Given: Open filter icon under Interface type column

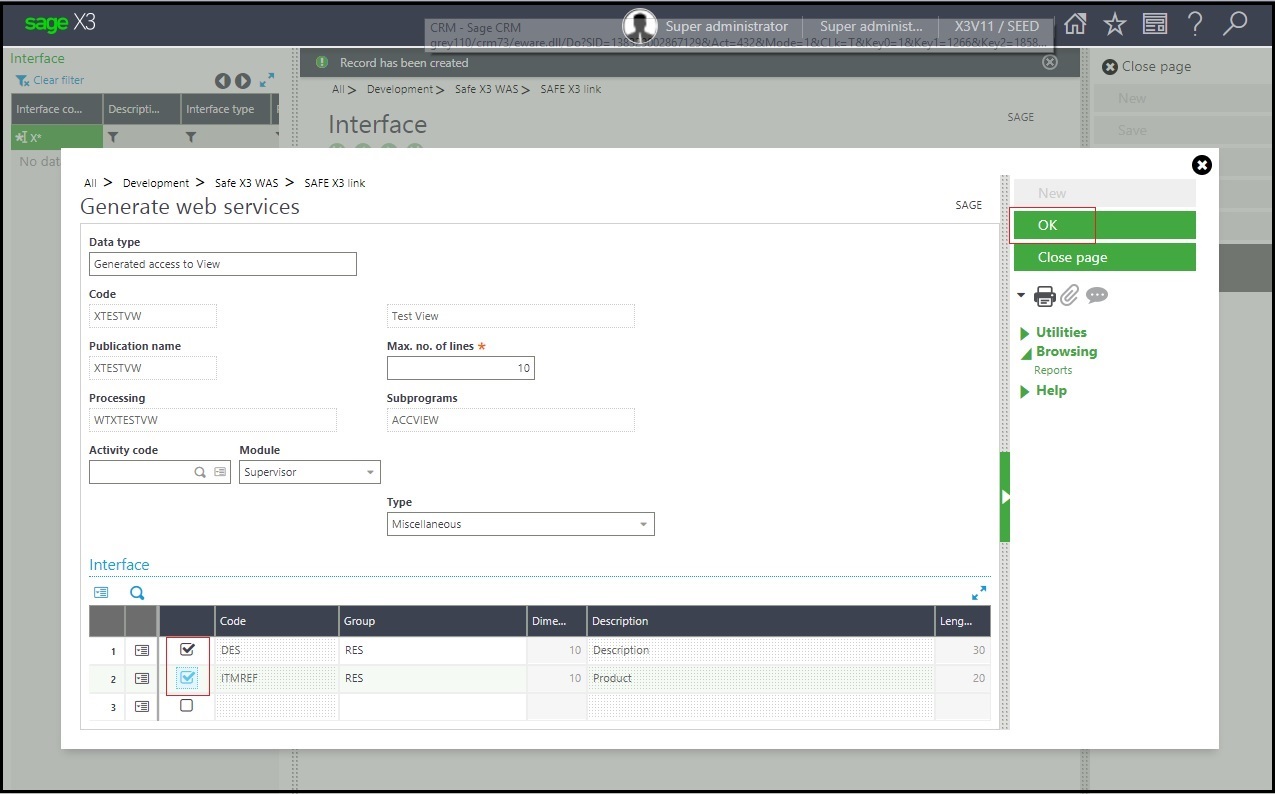Looking at the screenshot, I should (x=191, y=137).
